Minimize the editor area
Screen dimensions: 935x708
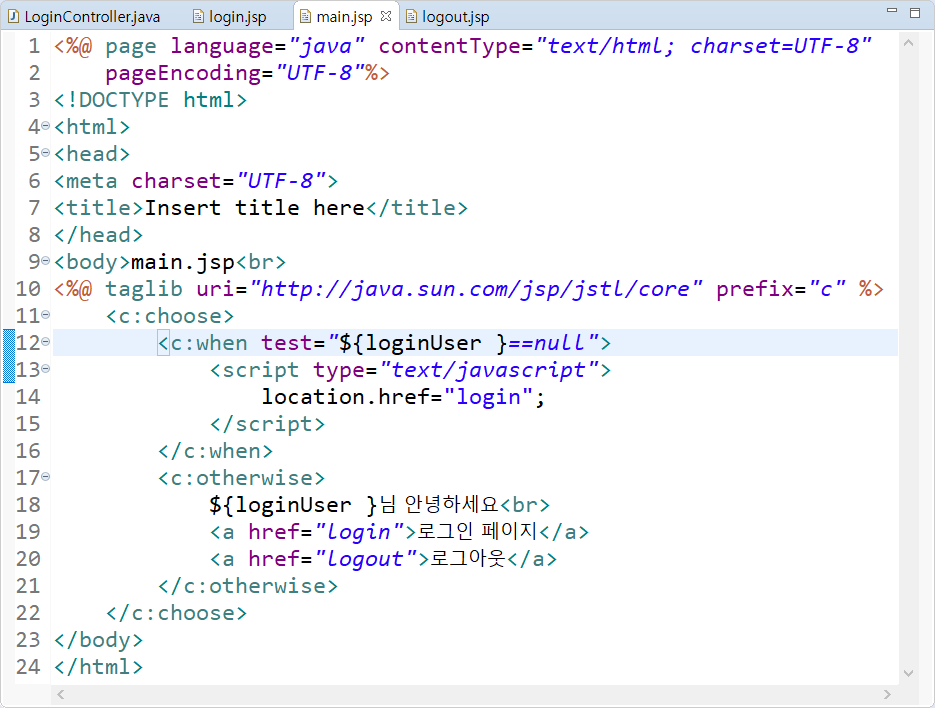(x=892, y=11)
